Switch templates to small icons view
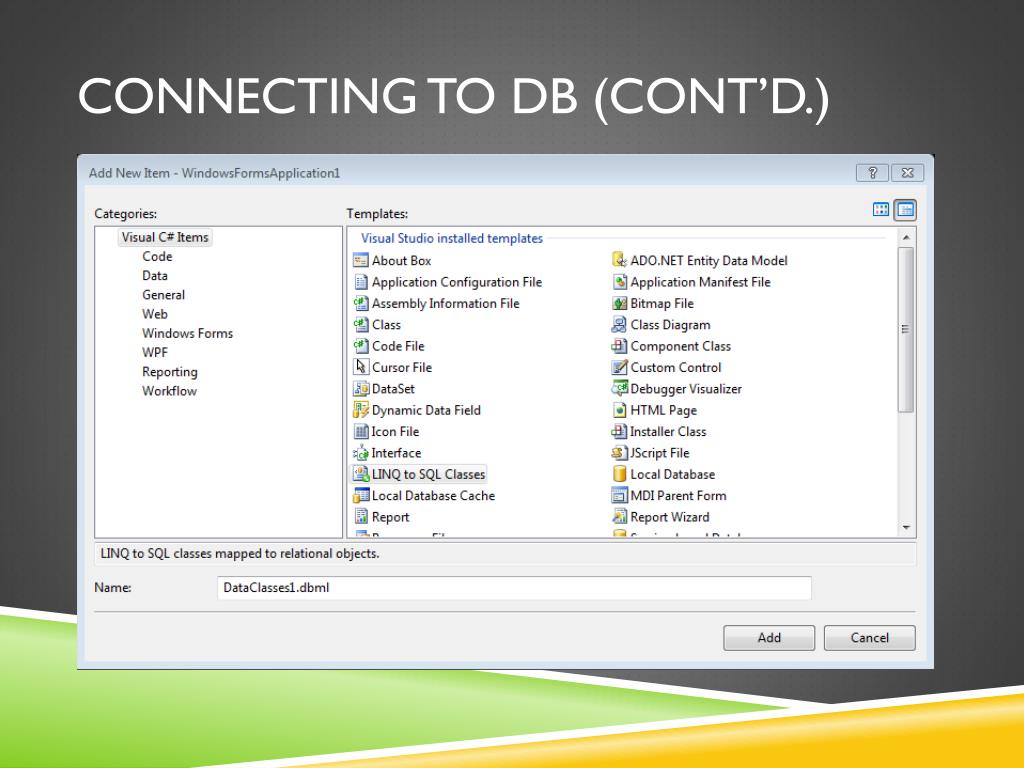 point(905,210)
